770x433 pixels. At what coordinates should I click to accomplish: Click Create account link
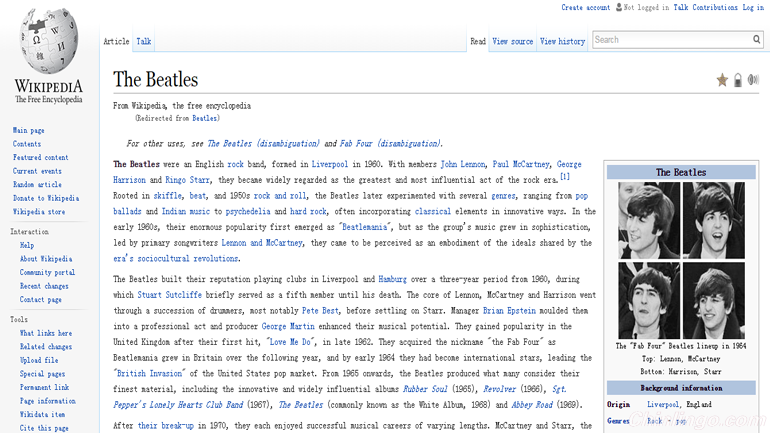586,7
